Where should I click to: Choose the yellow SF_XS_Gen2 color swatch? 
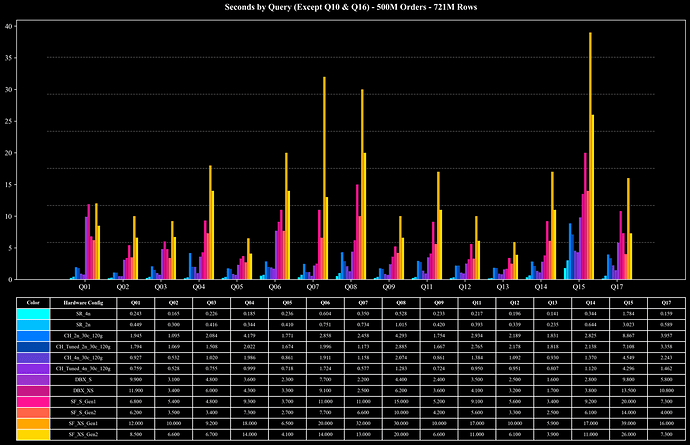click(x=32, y=433)
